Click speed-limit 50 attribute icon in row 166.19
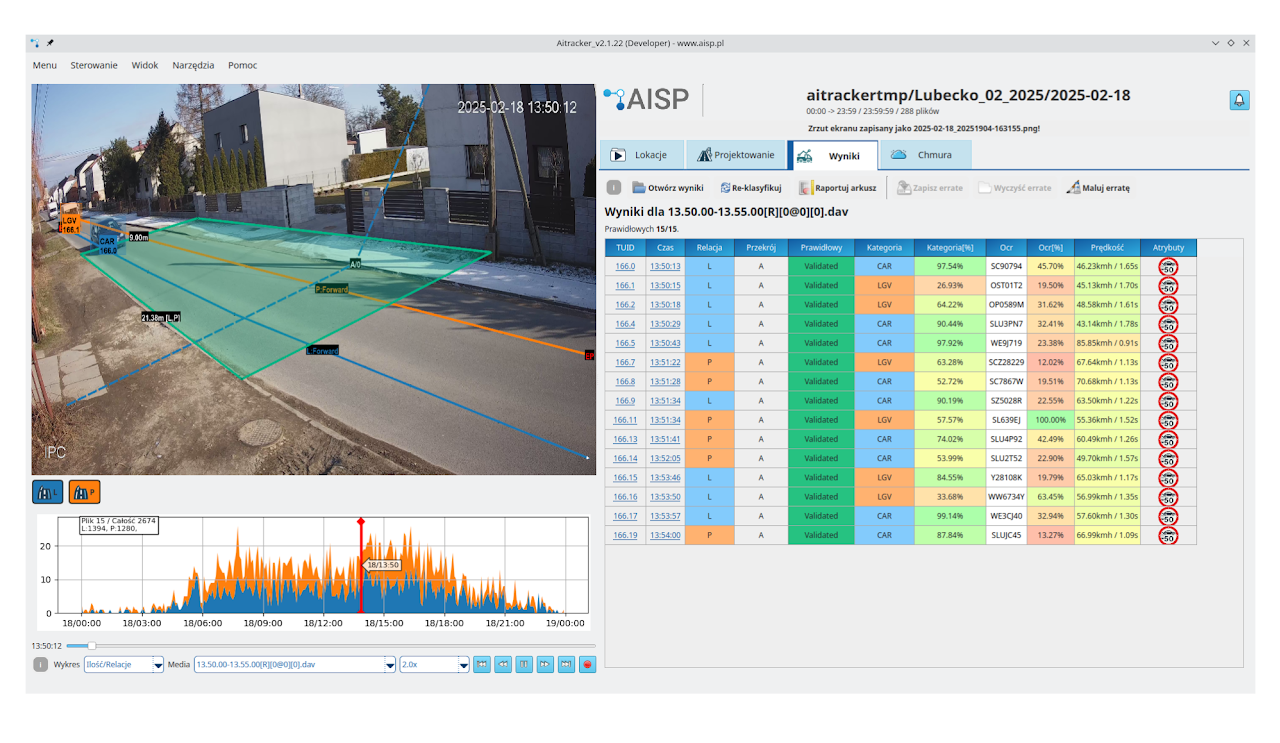This screenshot has width=1280, height=743. (1168, 535)
